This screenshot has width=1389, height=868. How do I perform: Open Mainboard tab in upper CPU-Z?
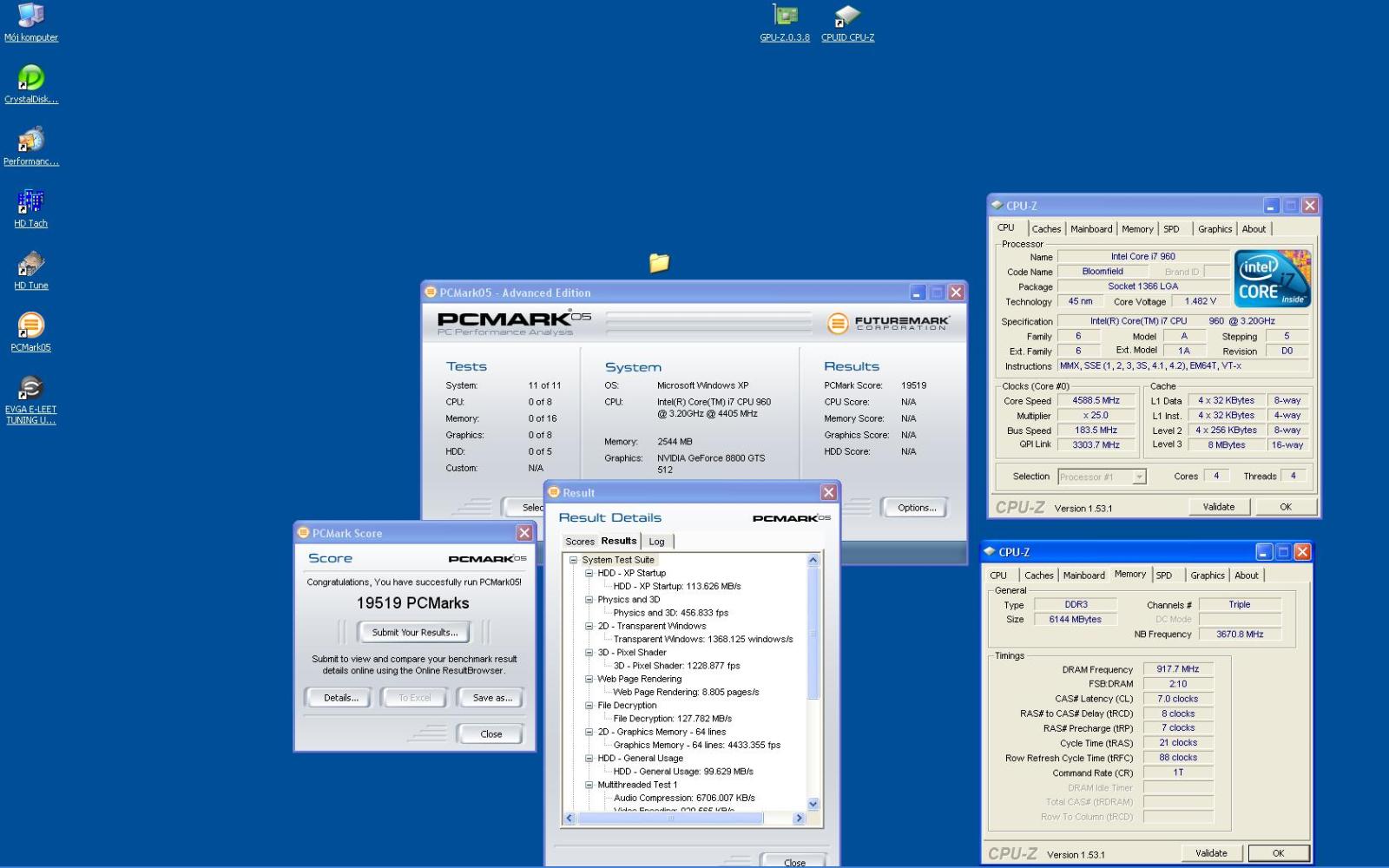[x=1091, y=229]
